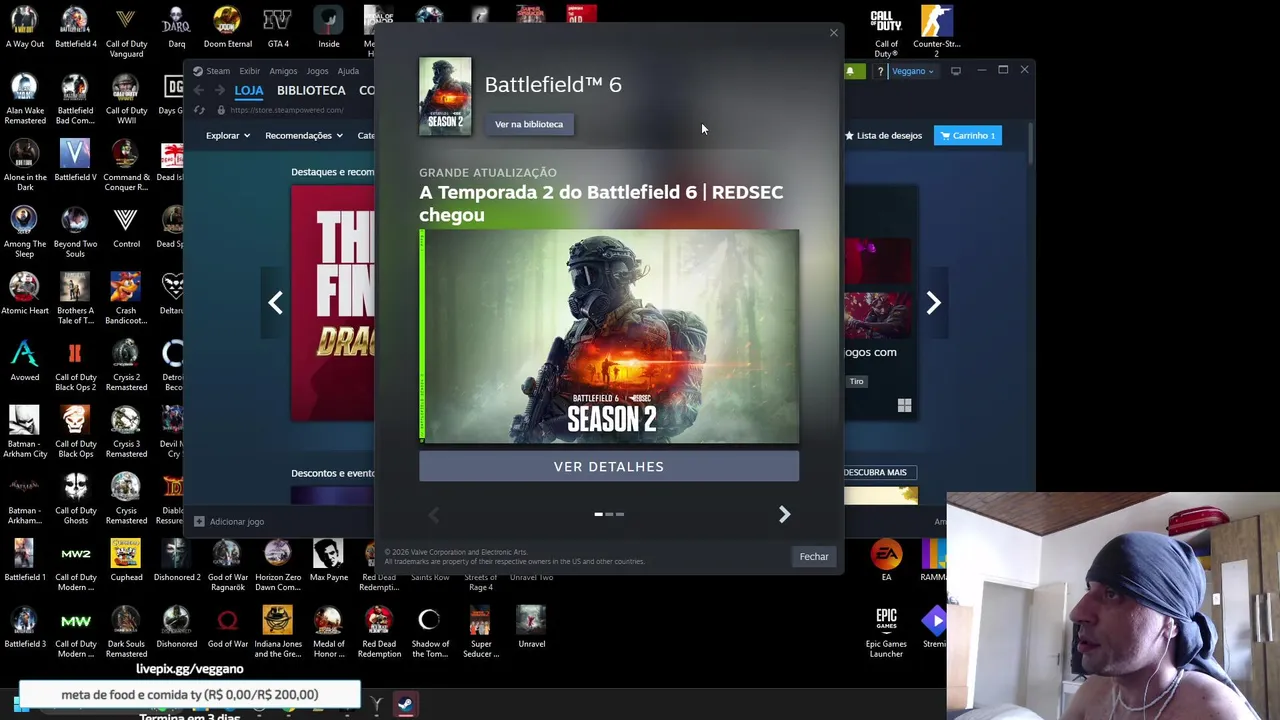The image size is (1280, 720).
Task: Select second page dot in popup
Action: pos(609,514)
